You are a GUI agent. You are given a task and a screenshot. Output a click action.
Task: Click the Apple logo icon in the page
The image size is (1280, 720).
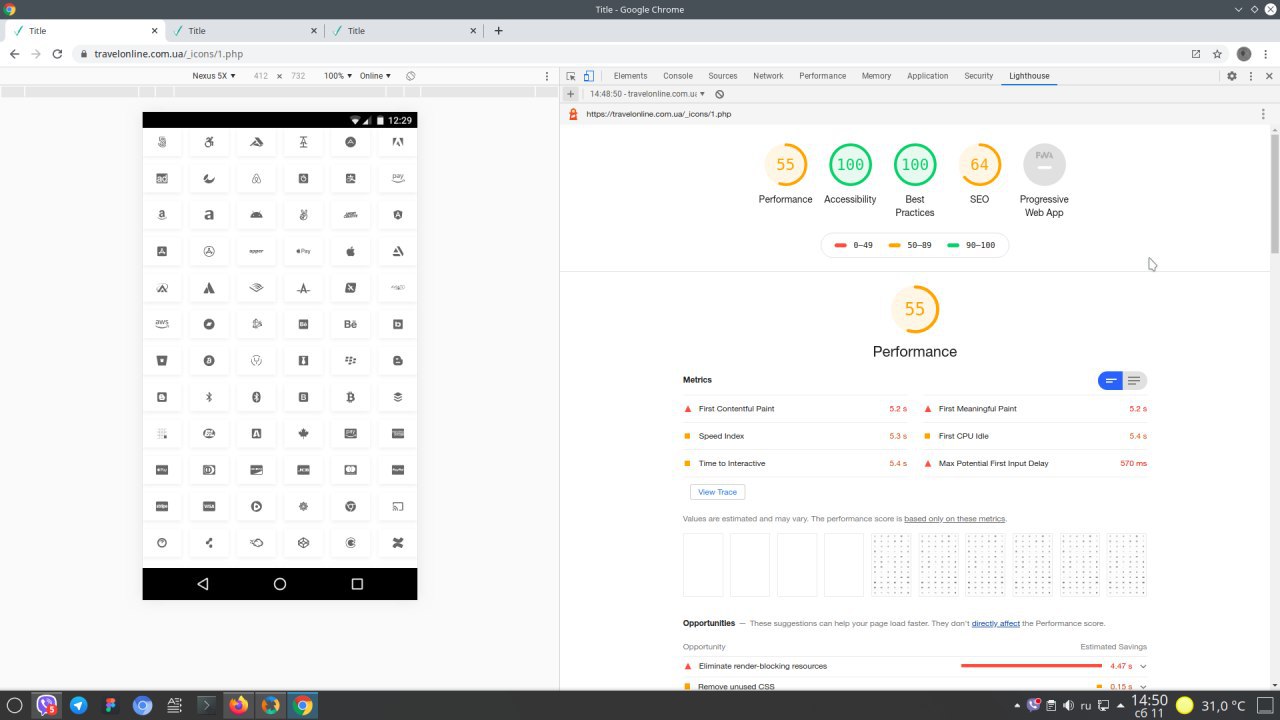click(x=350, y=251)
